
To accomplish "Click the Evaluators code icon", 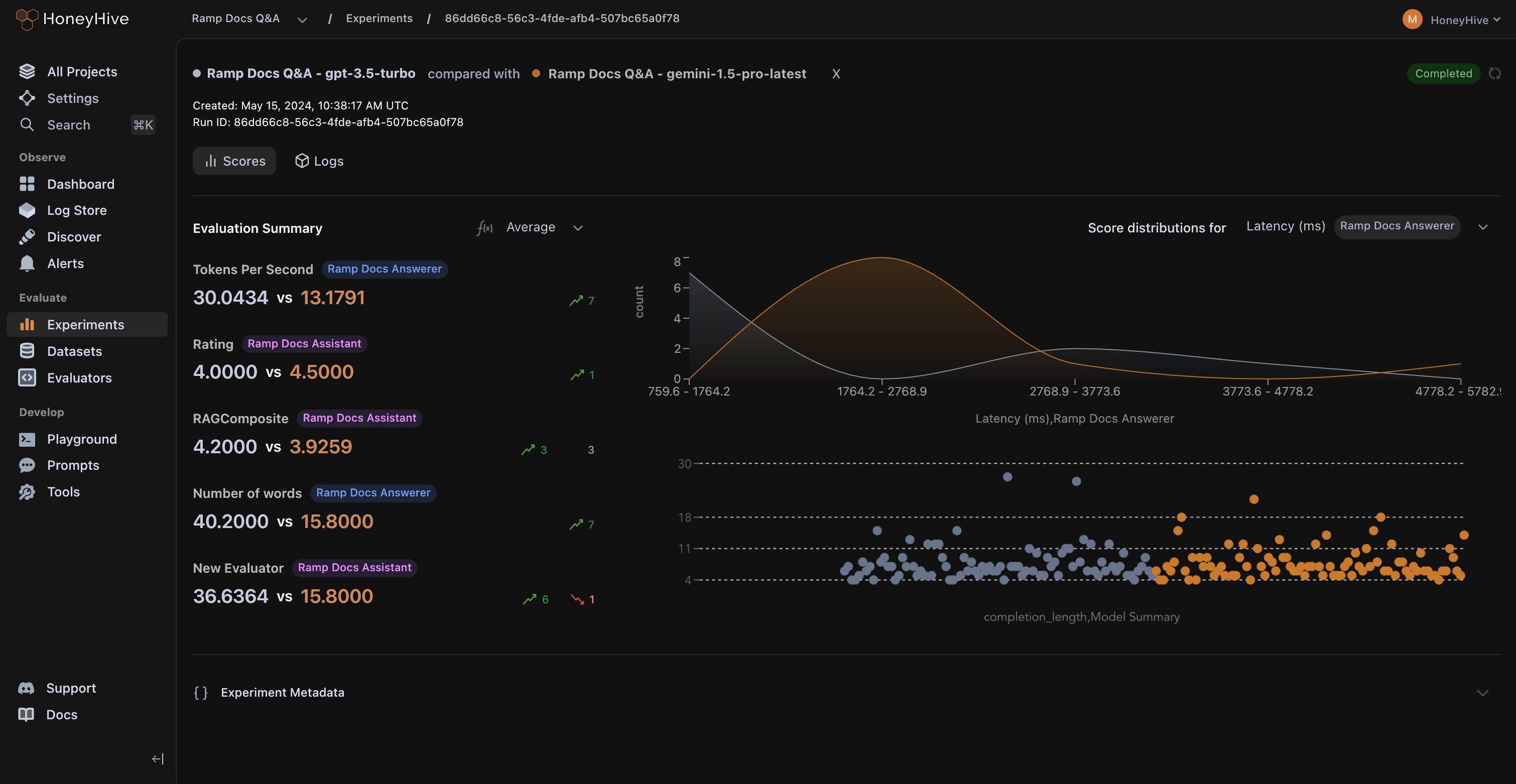I will pyautogui.click(x=27, y=377).
